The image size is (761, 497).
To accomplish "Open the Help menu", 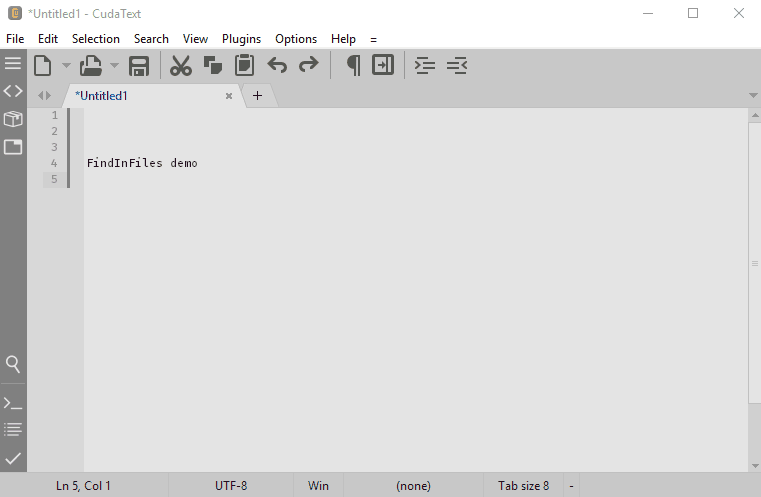I will point(343,39).
